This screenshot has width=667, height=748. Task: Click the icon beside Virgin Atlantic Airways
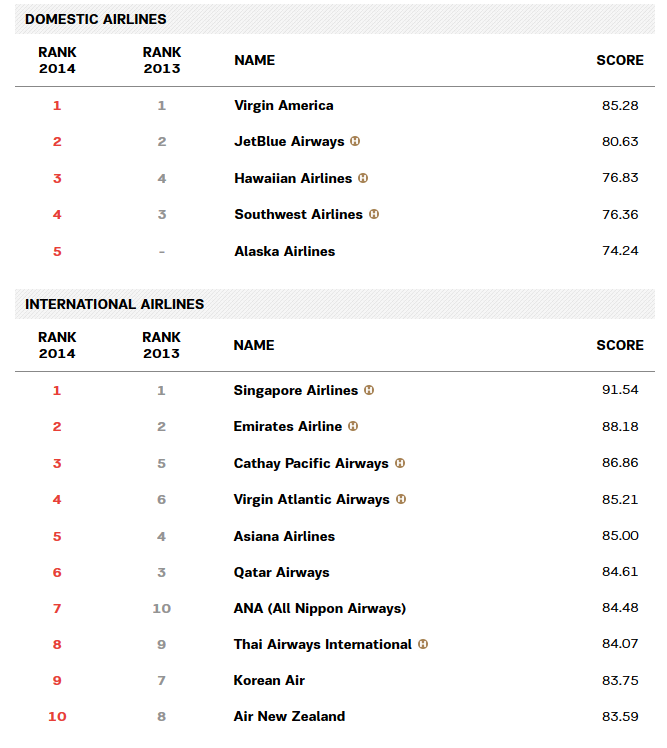click(x=401, y=499)
